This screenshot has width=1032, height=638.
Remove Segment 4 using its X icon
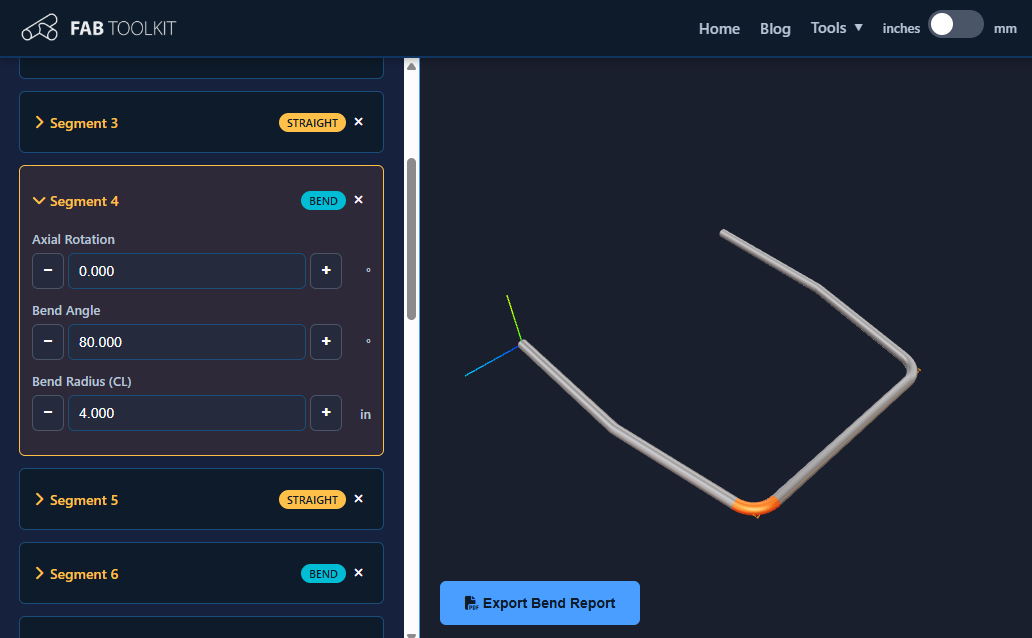point(358,199)
